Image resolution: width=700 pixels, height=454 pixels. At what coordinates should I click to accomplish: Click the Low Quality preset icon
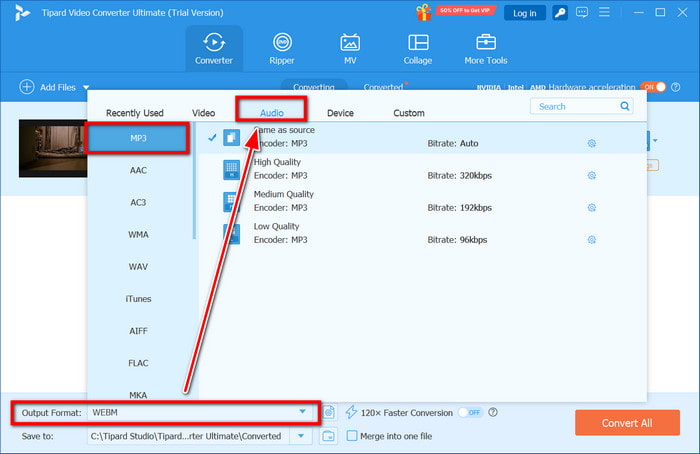point(231,234)
